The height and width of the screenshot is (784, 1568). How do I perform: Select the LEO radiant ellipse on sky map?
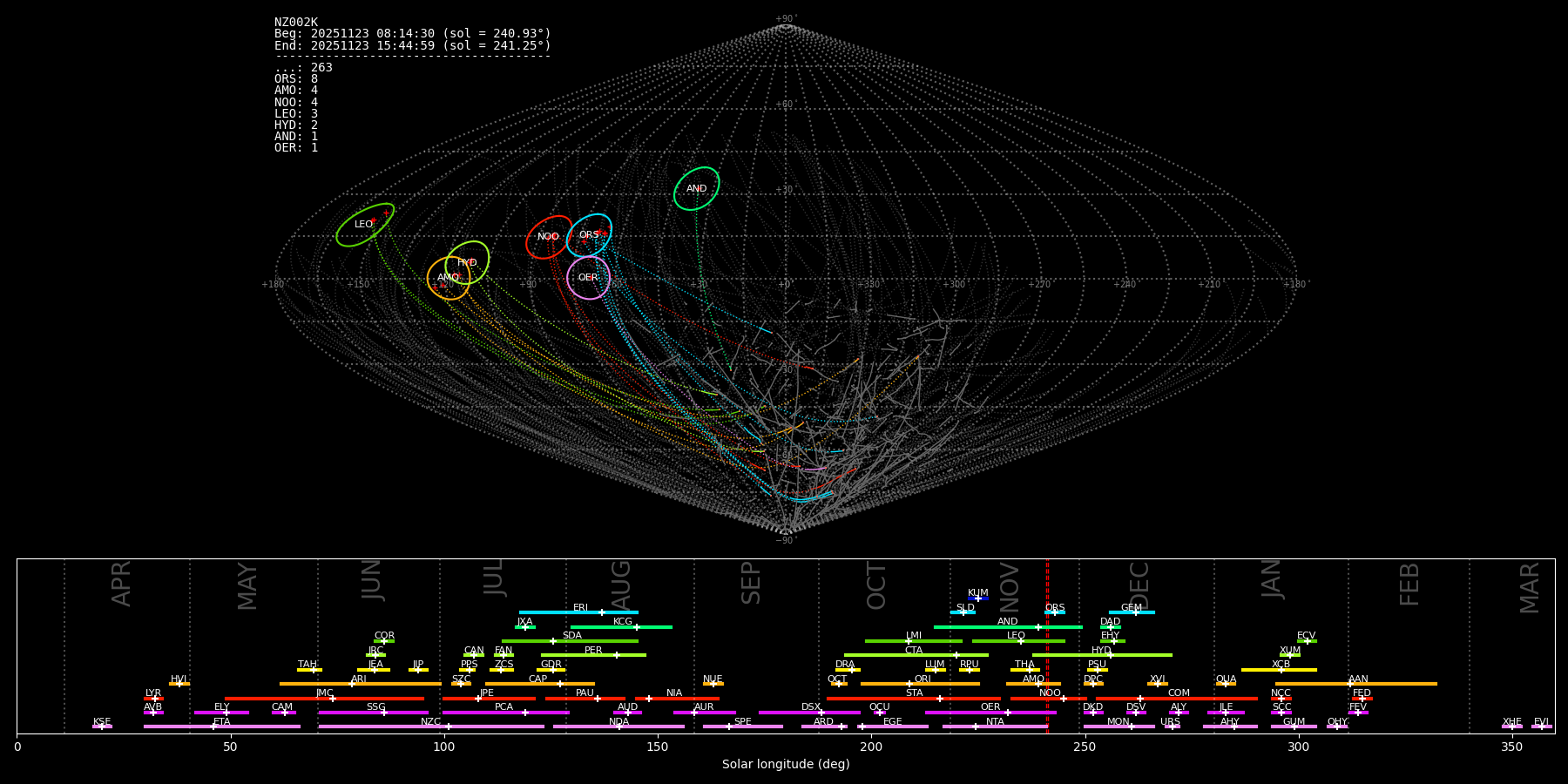tap(365, 225)
